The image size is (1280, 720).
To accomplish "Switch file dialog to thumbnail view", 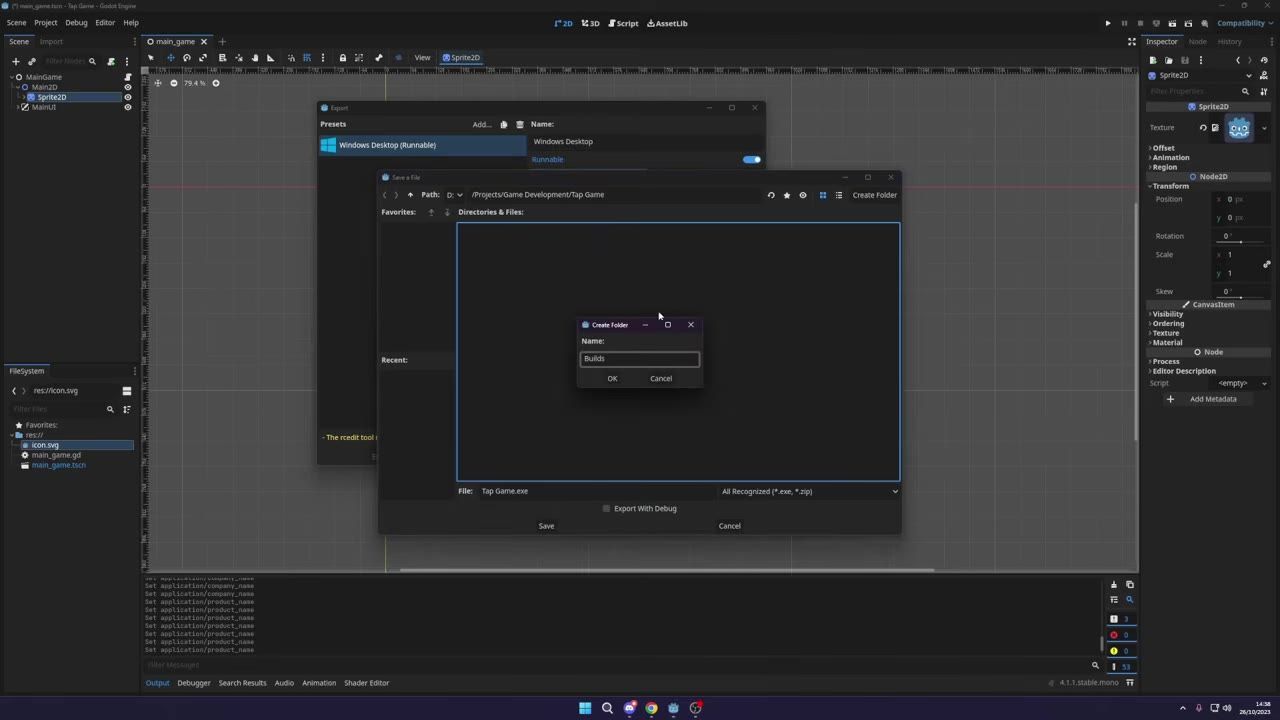I will coord(823,195).
